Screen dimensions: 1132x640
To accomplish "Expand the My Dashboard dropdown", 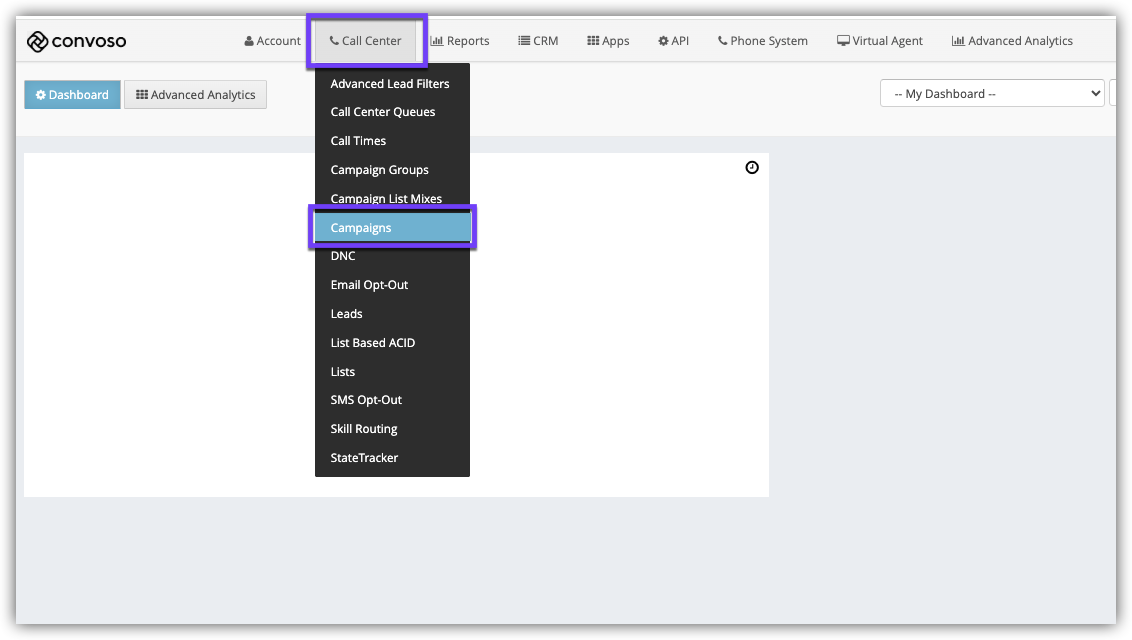I will (992, 94).
